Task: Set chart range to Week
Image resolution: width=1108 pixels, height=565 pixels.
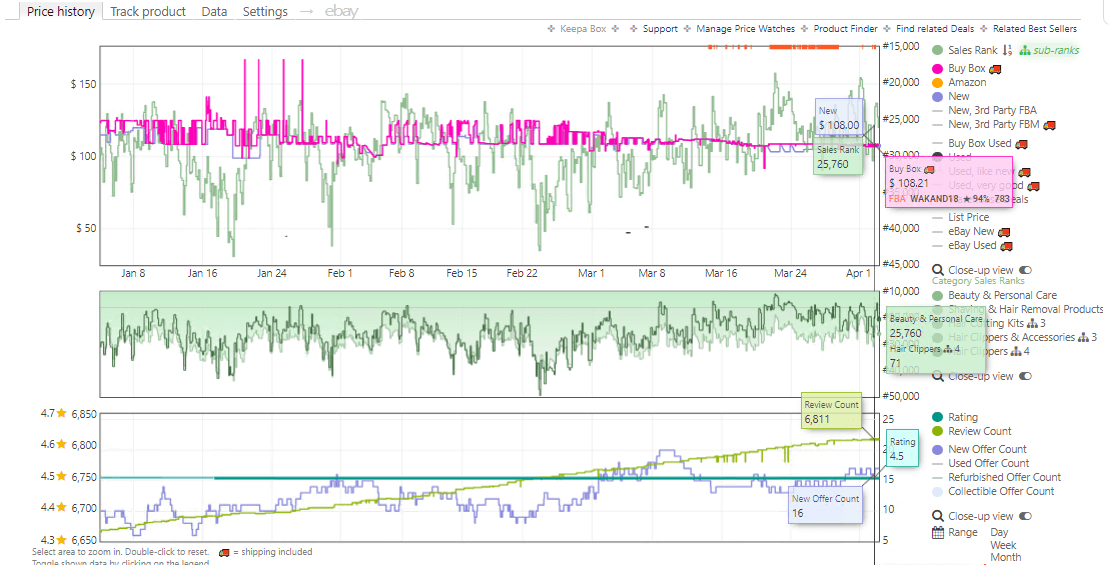Action: click(1004, 546)
